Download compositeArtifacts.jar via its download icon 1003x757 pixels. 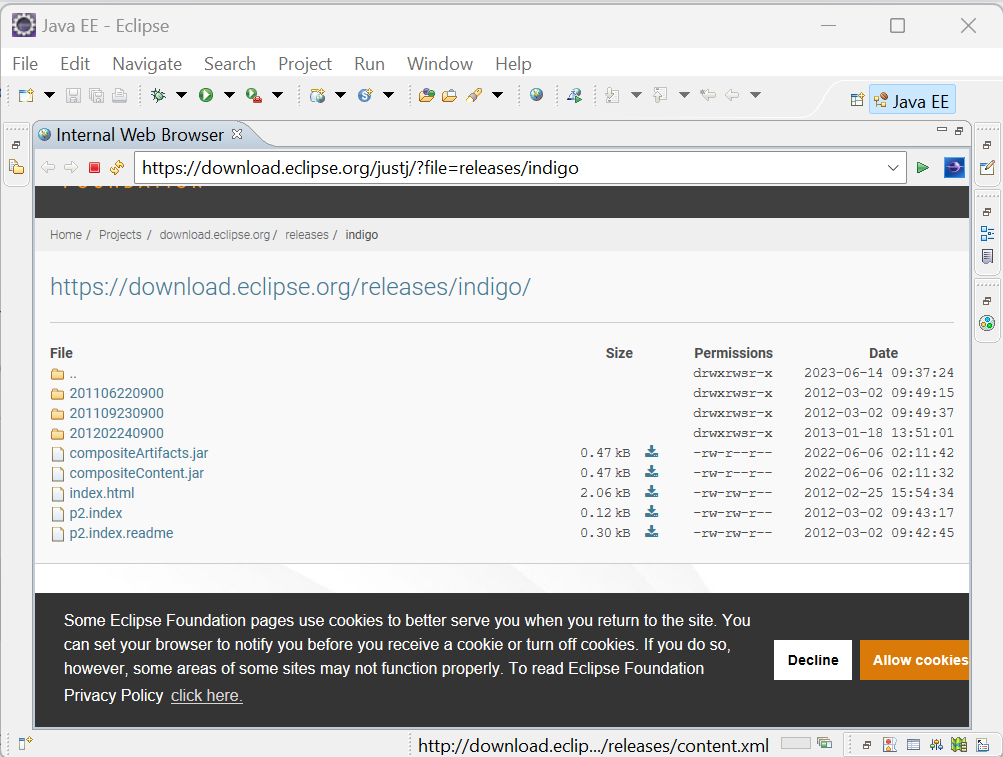pos(651,452)
